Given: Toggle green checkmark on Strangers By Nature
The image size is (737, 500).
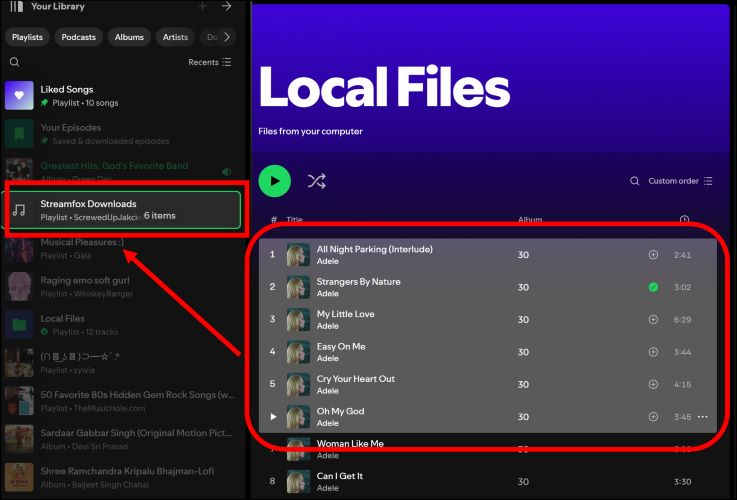Looking at the screenshot, I should (653, 287).
